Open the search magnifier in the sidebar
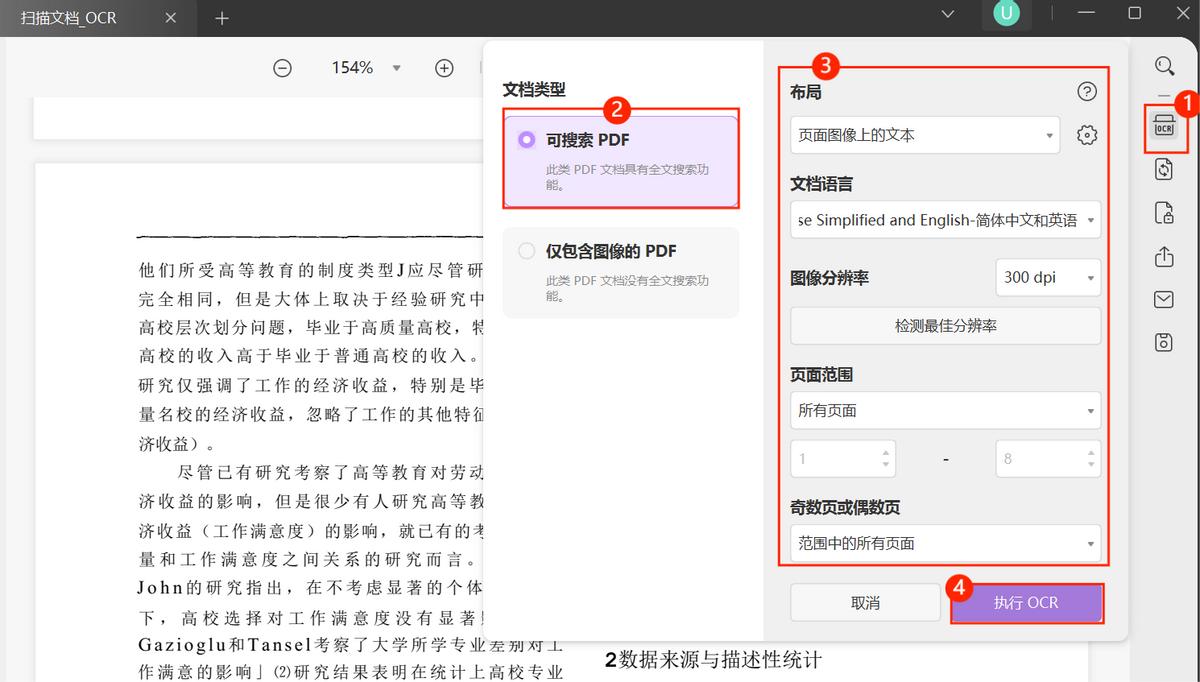 (1164, 65)
